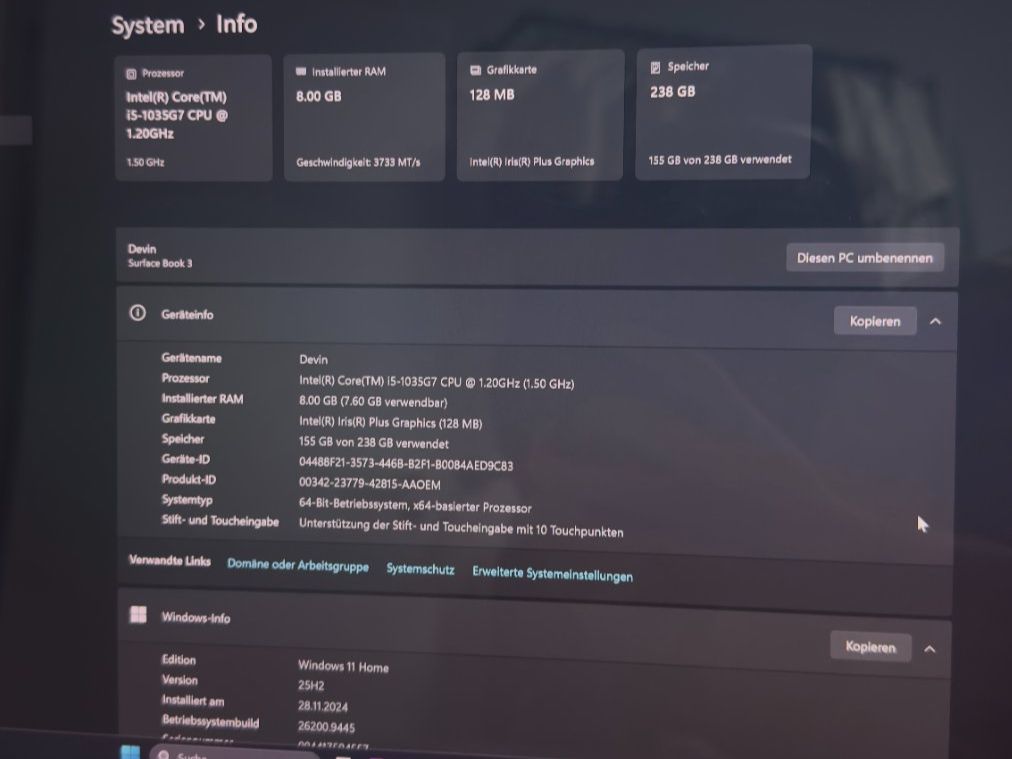This screenshot has width=1012, height=759.
Task: Copy Windows info with the Windows-Info Kopieren button
Action: coord(871,647)
